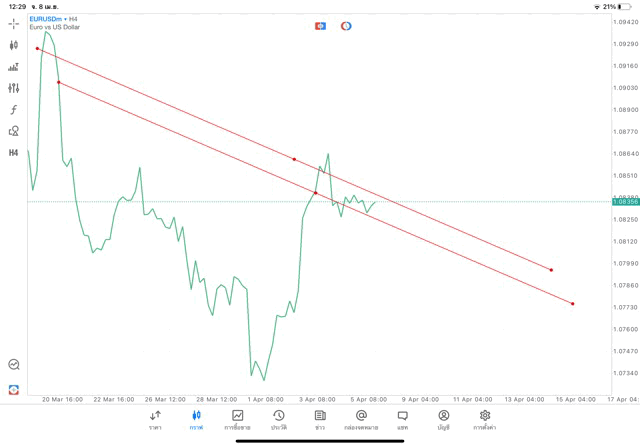The width and height of the screenshot is (640, 447).
Task: Open the กล่องจดหมาย (Mailbox) tab
Action: (361, 419)
